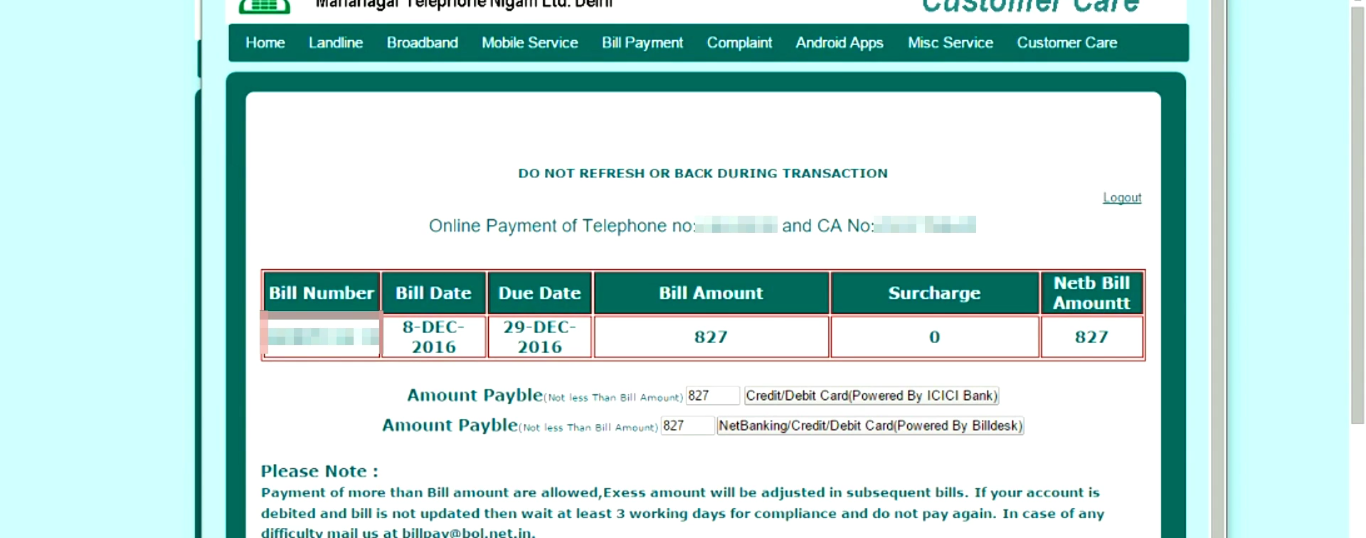Open the Landline menu

pyautogui.click(x=336, y=43)
